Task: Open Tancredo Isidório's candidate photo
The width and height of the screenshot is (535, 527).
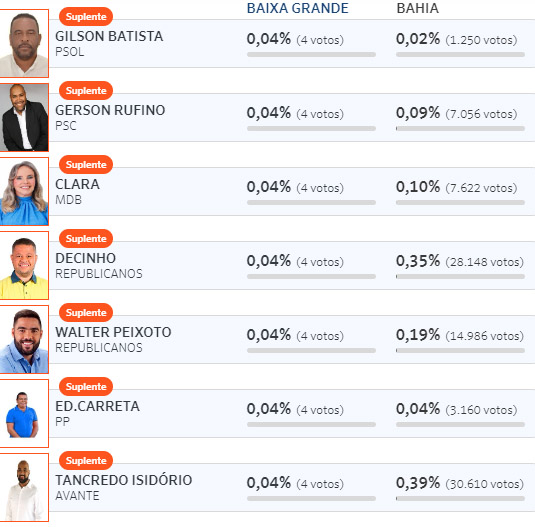Action: point(24,487)
